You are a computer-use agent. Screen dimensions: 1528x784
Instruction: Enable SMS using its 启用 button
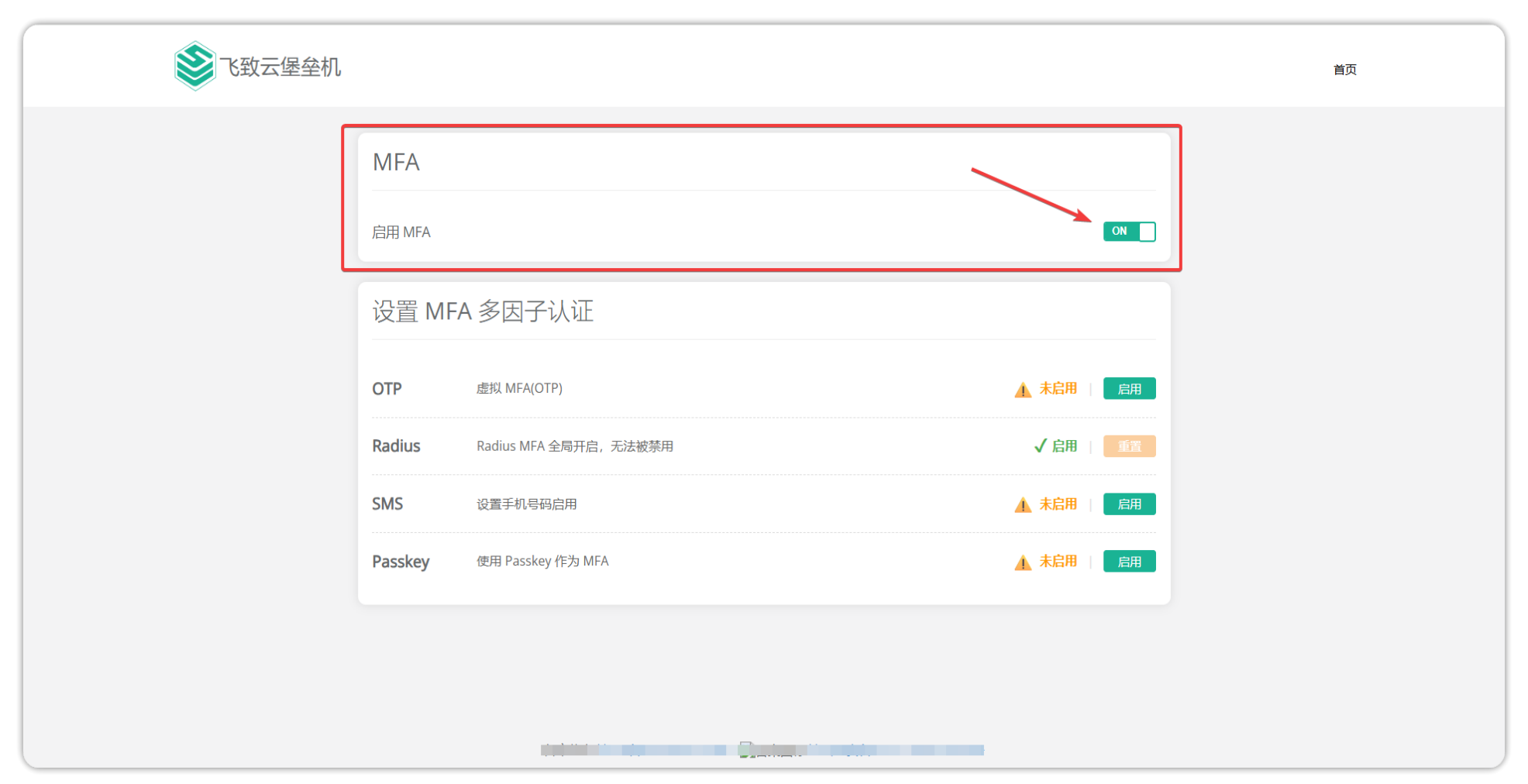pos(1129,504)
